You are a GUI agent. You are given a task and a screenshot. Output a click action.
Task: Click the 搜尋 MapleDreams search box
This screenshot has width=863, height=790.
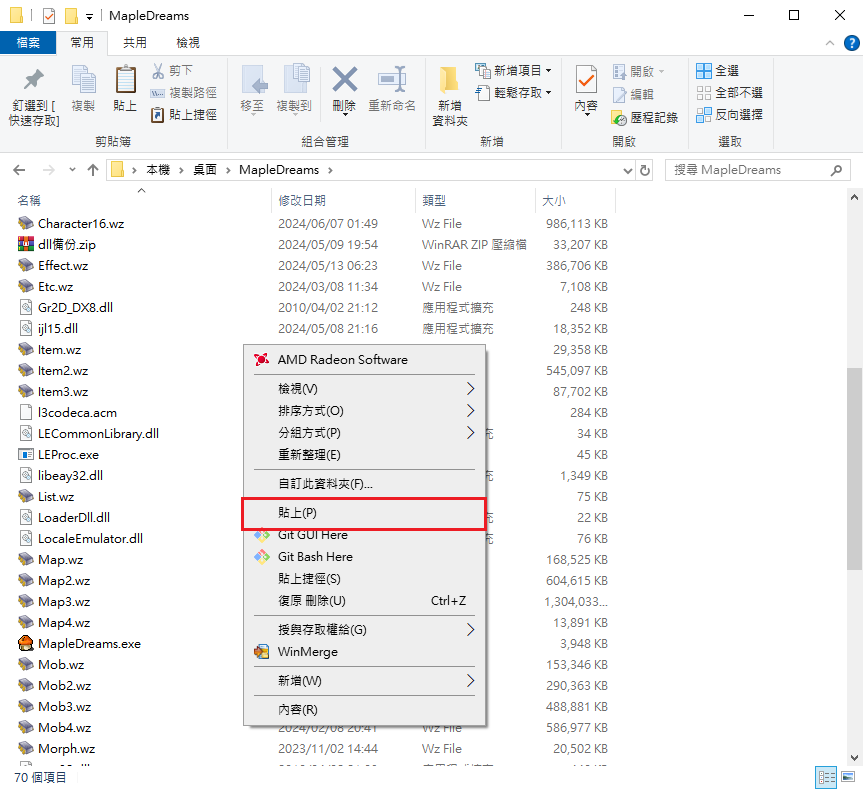(x=757, y=170)
